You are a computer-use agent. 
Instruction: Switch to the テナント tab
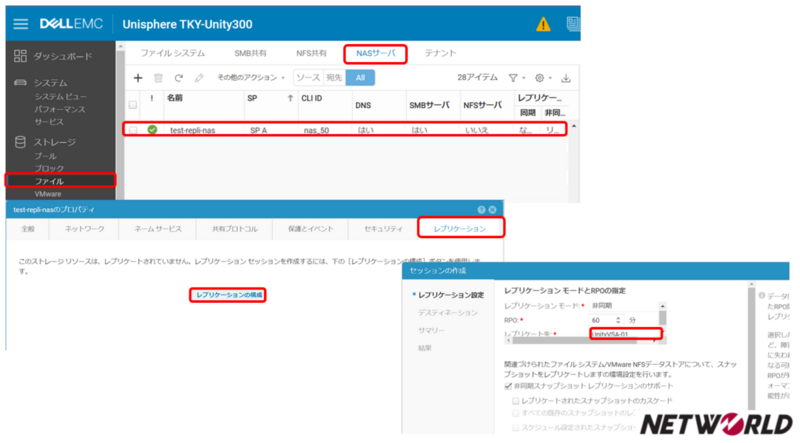(x=440, y=53)
